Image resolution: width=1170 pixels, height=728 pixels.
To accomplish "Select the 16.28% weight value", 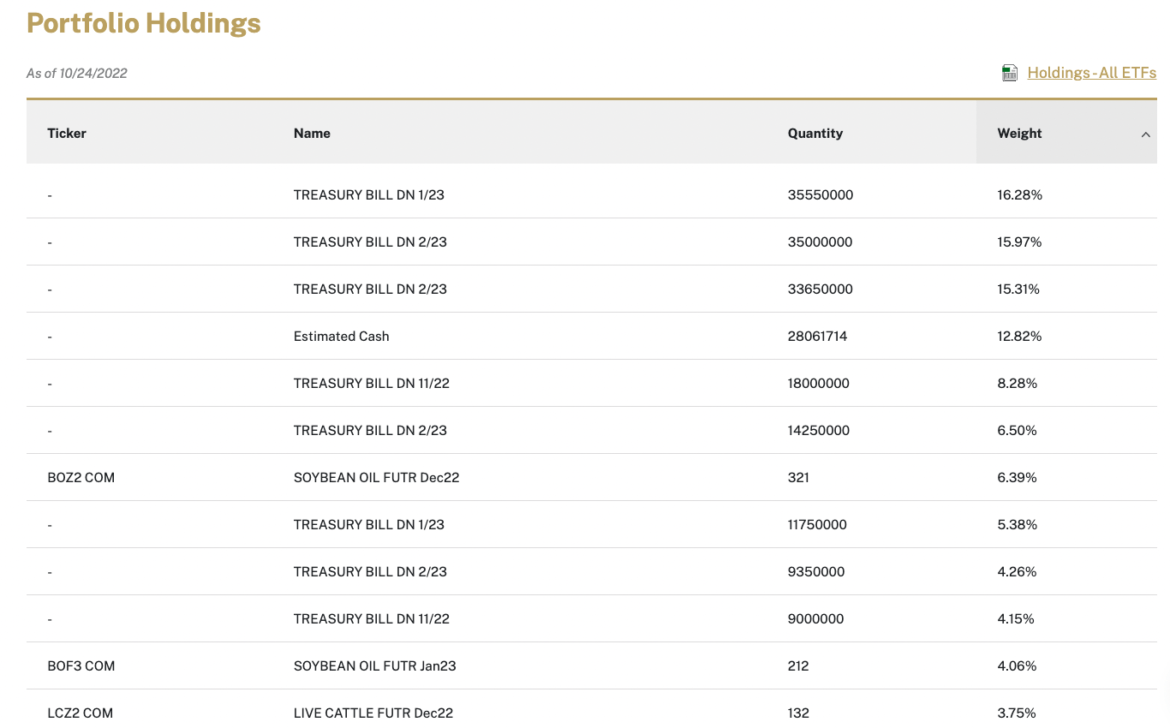I will pyautogui.click(x=1019, y=195).
